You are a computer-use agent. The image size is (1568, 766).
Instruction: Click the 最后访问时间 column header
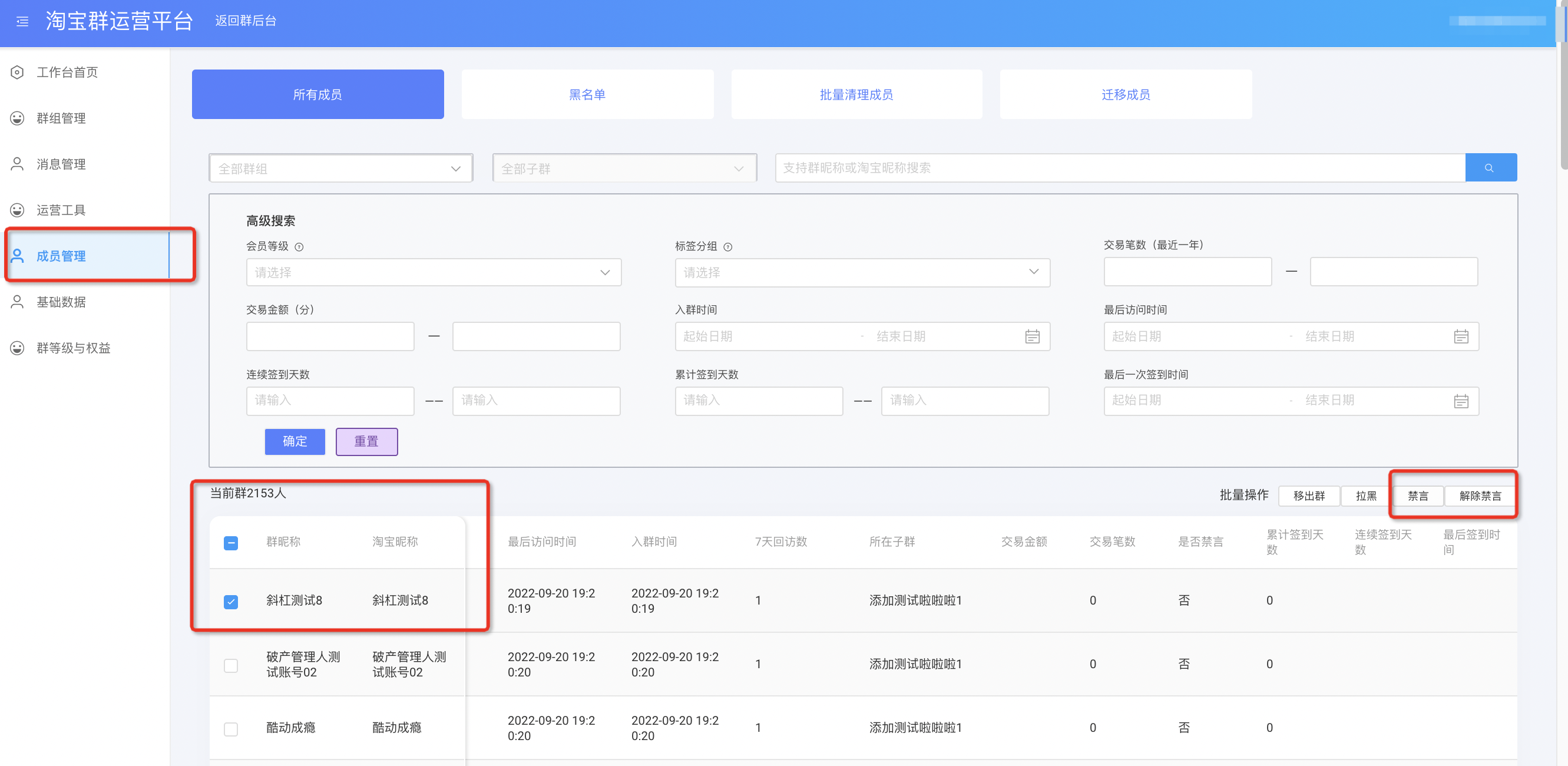542,542
